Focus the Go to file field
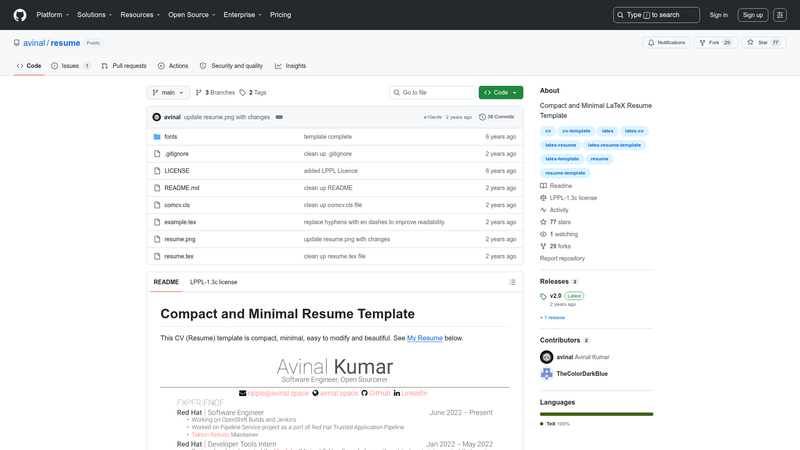800x450 pixels. click(432, 92)
